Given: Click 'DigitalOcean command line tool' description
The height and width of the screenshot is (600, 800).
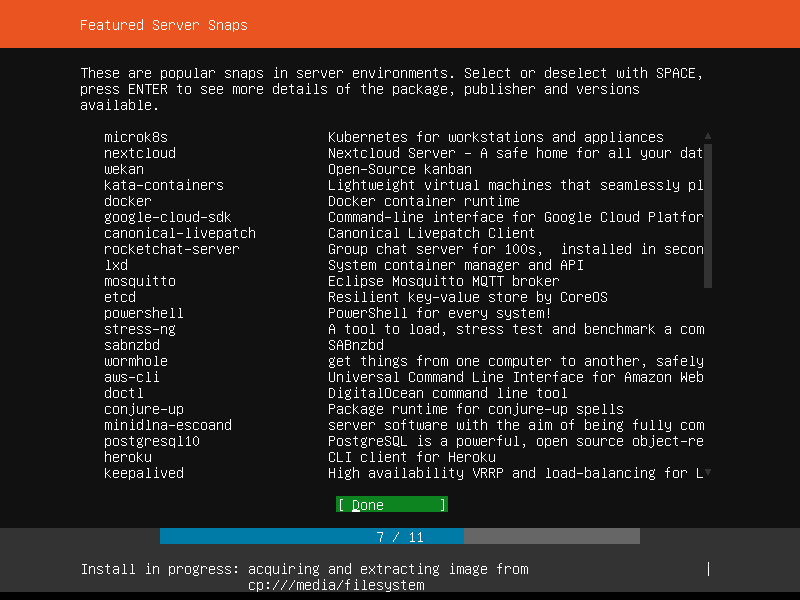Looking at the screenshot, I should 448,393.
